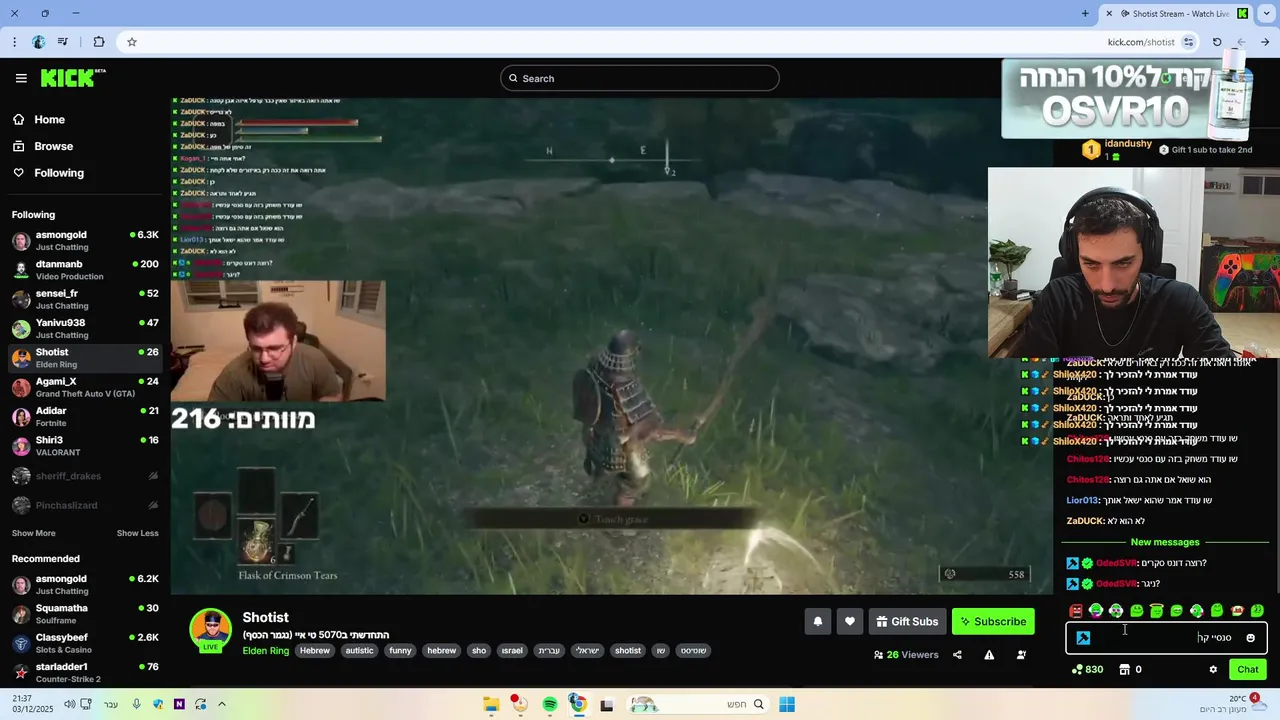Select the autistic tag
The height and width of the screenshot is (720, 1280).
pos(359,651)
